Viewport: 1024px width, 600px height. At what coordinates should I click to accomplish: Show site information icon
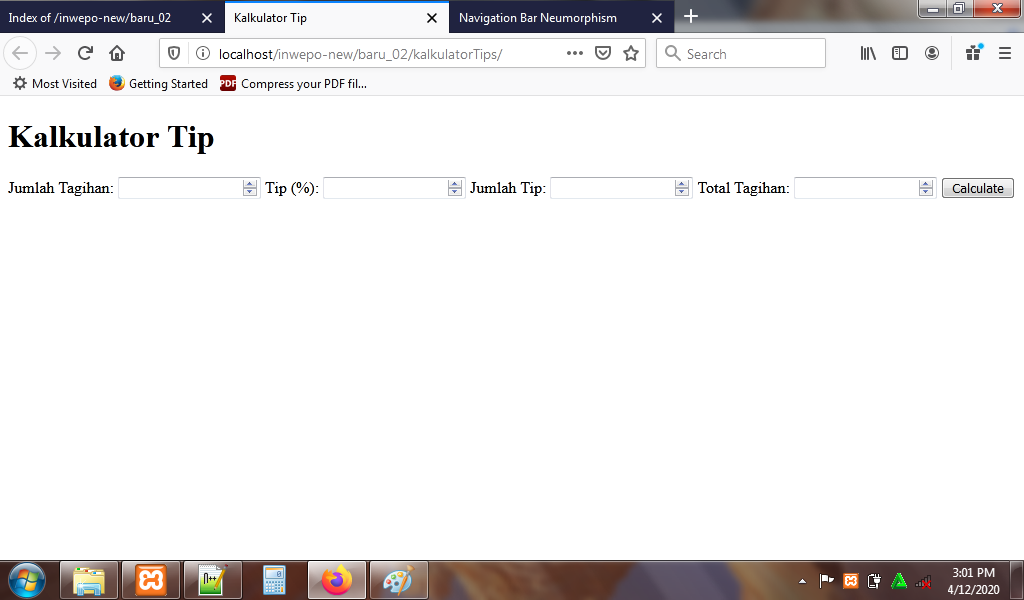point(203,54)
